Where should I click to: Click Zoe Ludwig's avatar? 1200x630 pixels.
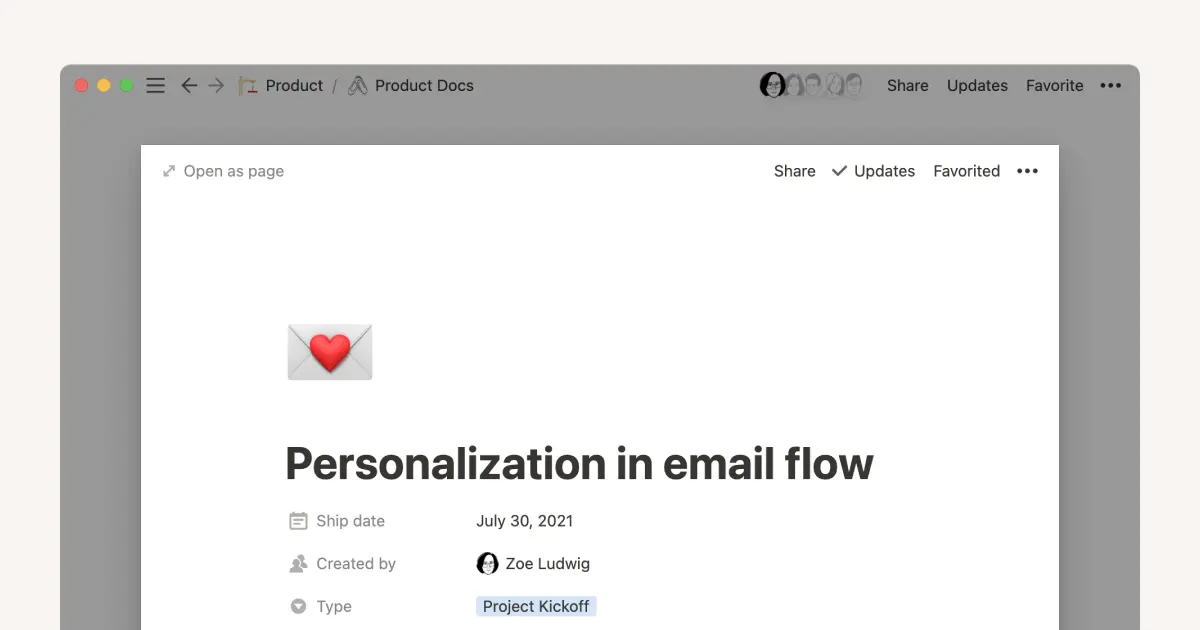tap(487, 563)
